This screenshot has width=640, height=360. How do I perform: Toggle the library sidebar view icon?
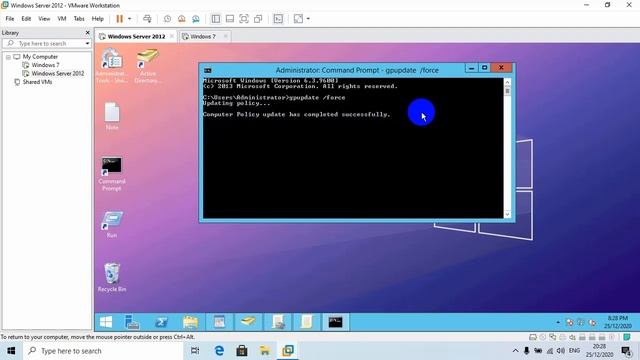pyautogui.click(x=216, y=19)
